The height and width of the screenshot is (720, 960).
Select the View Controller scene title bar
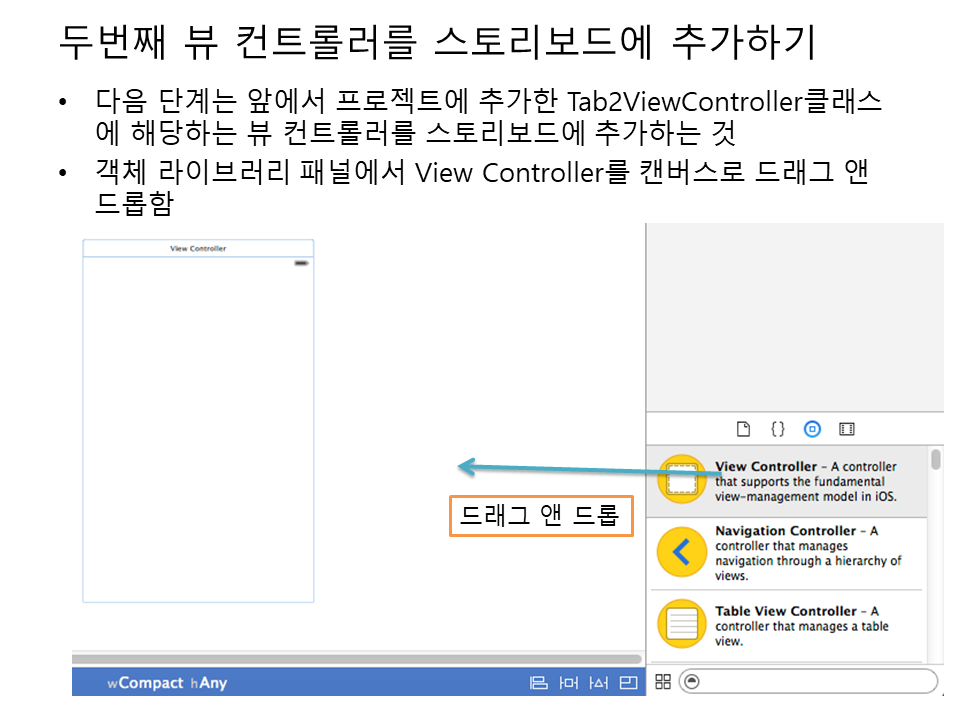[198, 248]
